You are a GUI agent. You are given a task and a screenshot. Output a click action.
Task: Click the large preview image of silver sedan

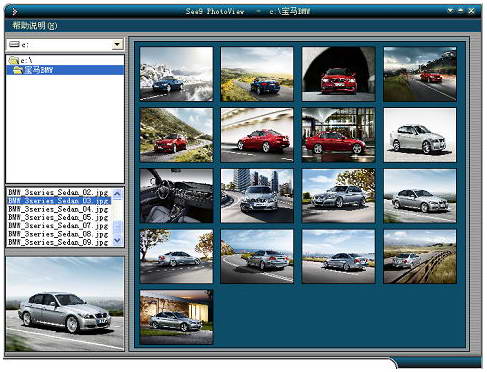[x=65, y=304]
